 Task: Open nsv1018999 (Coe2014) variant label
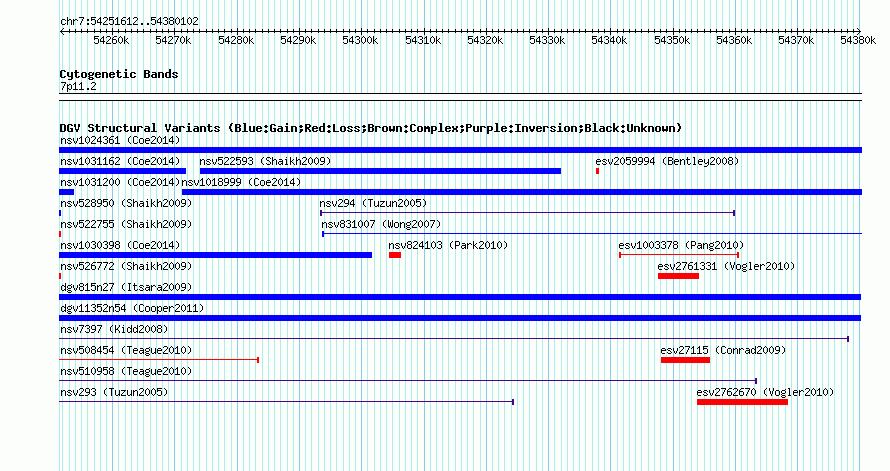click(x=241, y=182)
